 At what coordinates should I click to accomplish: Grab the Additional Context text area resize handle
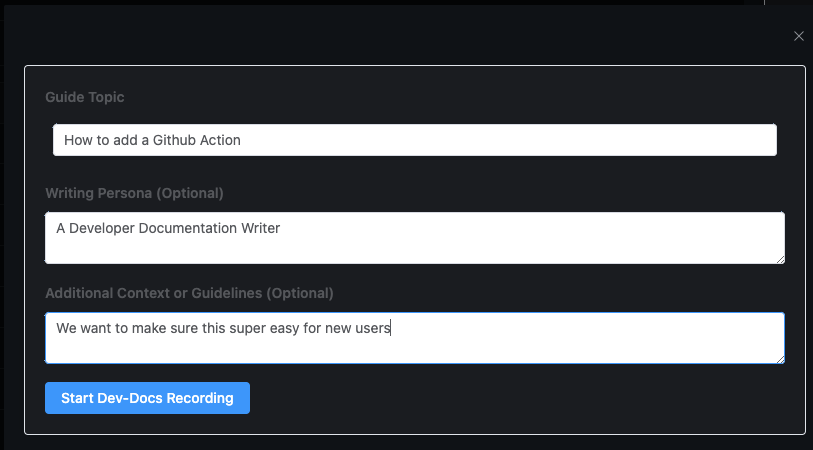(779, 358)
